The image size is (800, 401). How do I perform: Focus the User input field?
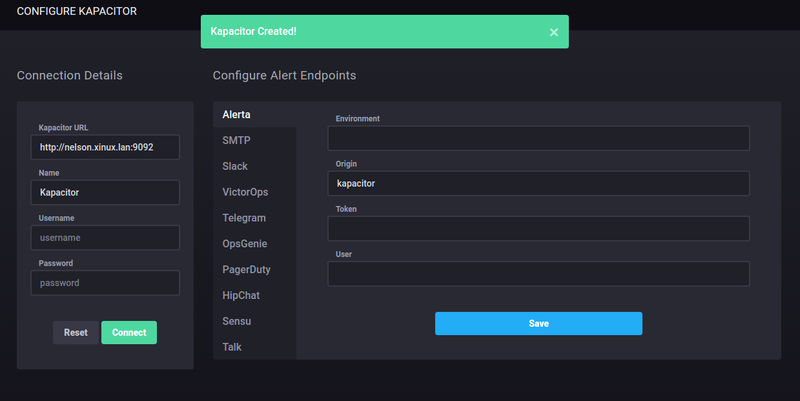(x=538, y=273)
